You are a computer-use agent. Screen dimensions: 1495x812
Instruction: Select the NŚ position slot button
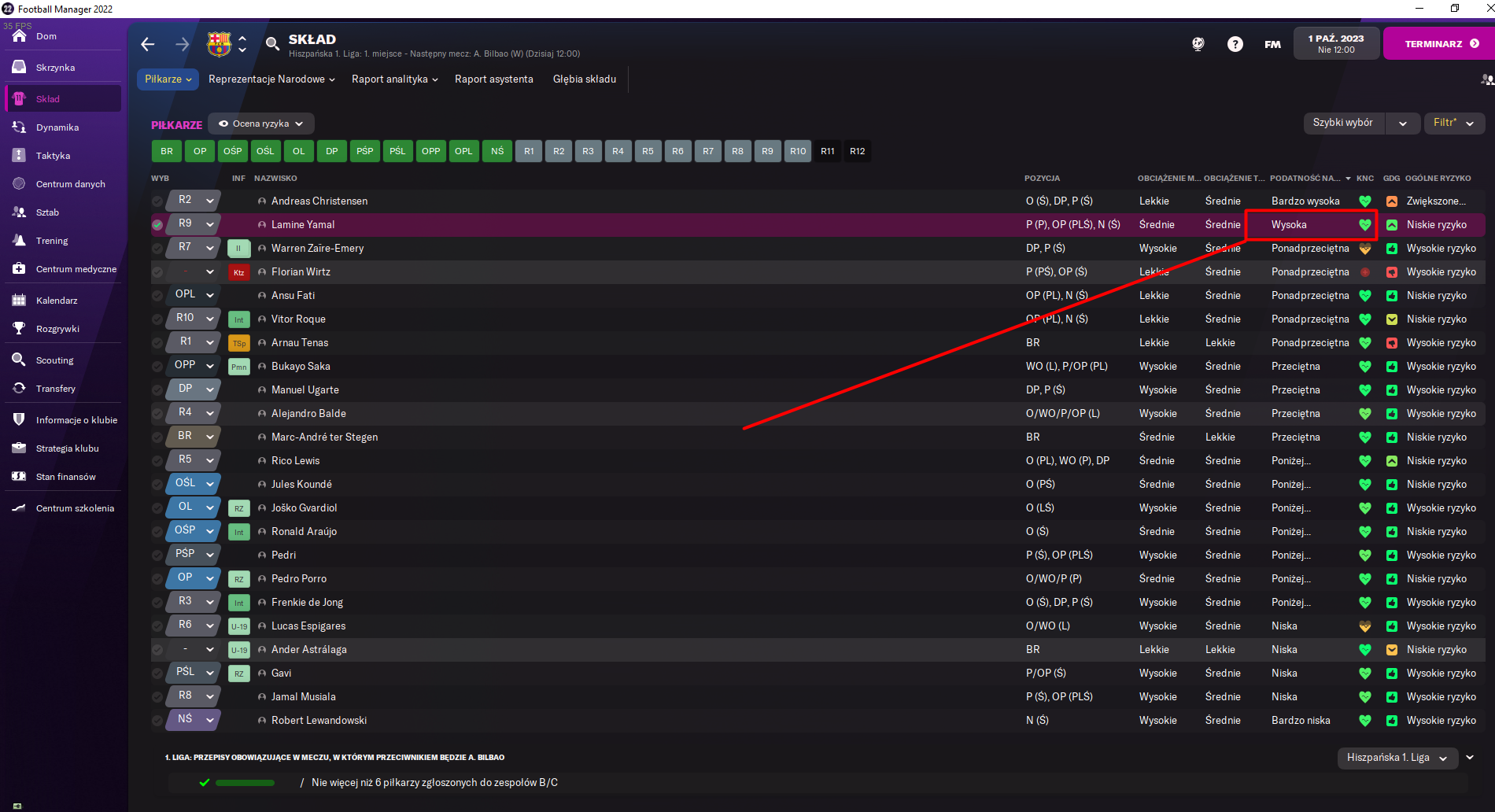pyautogui.click(x=497, y=151)
